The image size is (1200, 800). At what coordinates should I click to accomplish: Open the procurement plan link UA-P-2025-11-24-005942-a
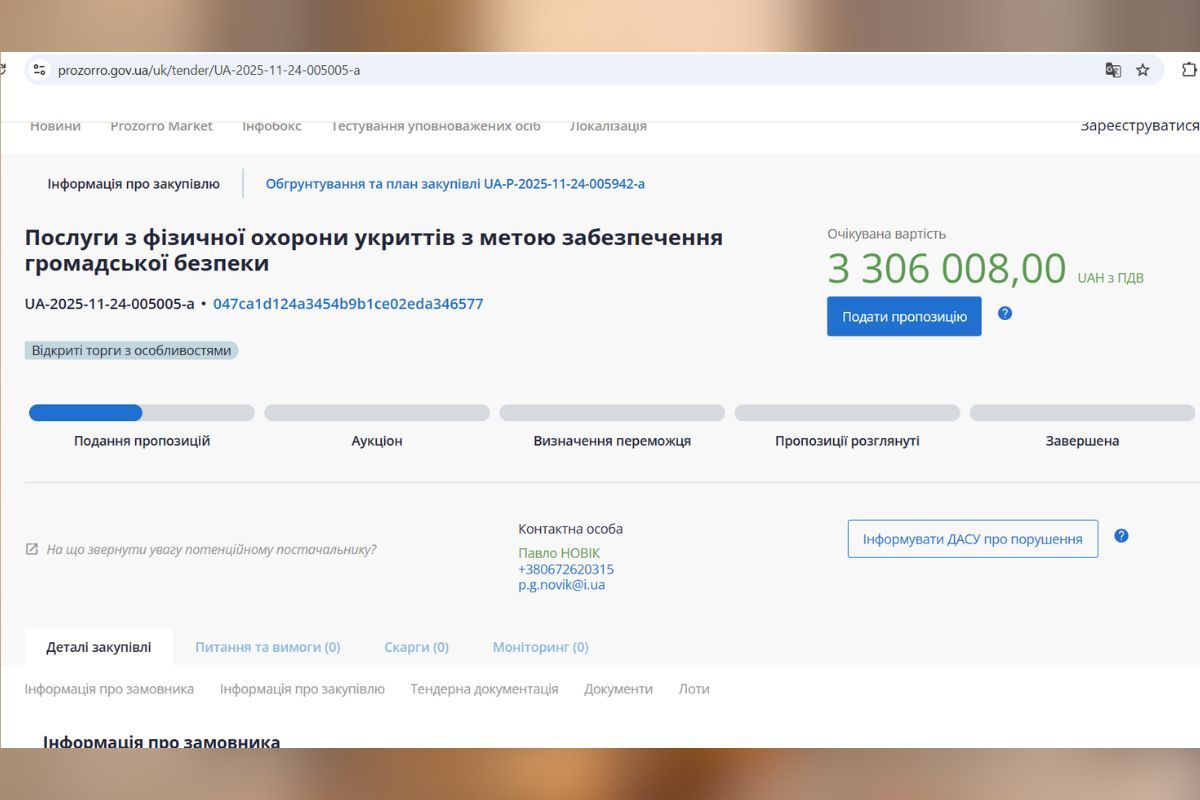coord(455,183)
